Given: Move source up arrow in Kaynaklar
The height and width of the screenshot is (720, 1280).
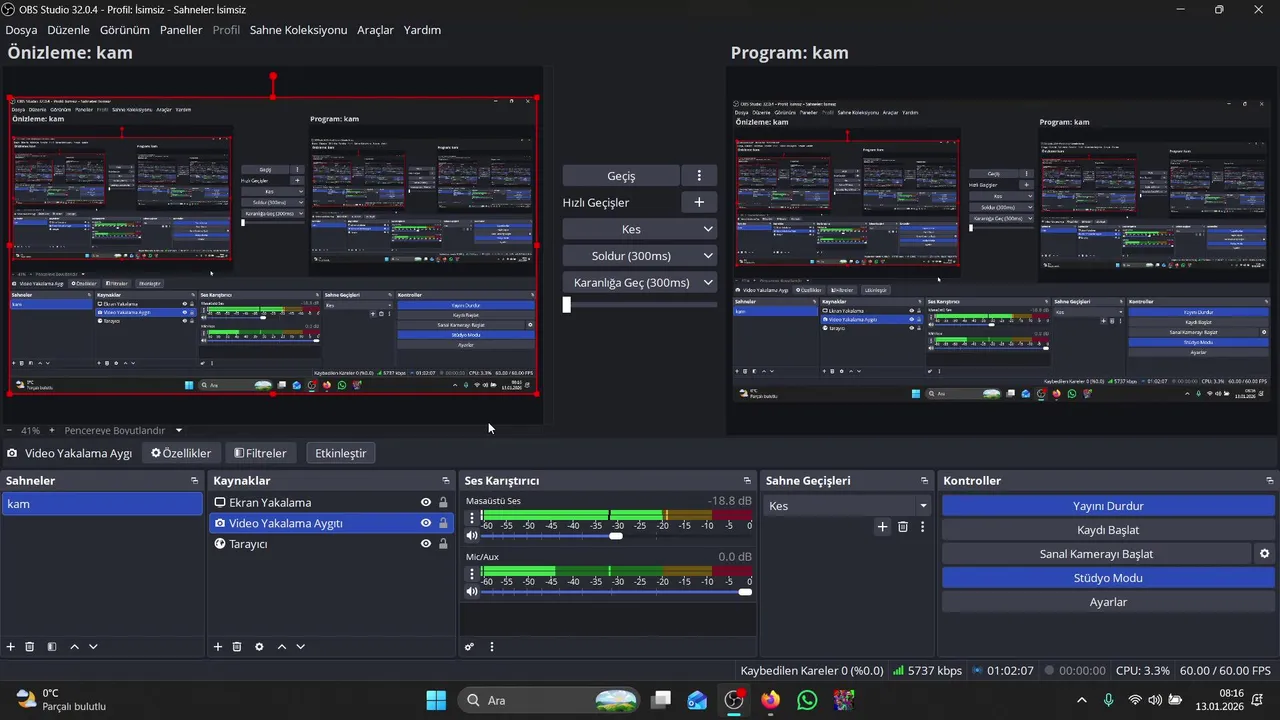Looking at the screenshot, I should (281, 647).
